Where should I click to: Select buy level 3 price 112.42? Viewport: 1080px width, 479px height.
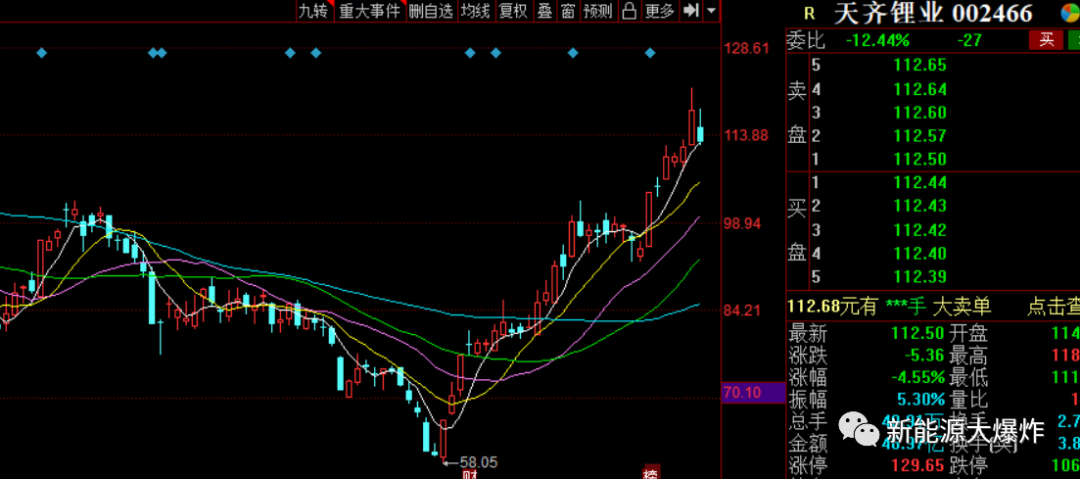[x=920, y=230]
